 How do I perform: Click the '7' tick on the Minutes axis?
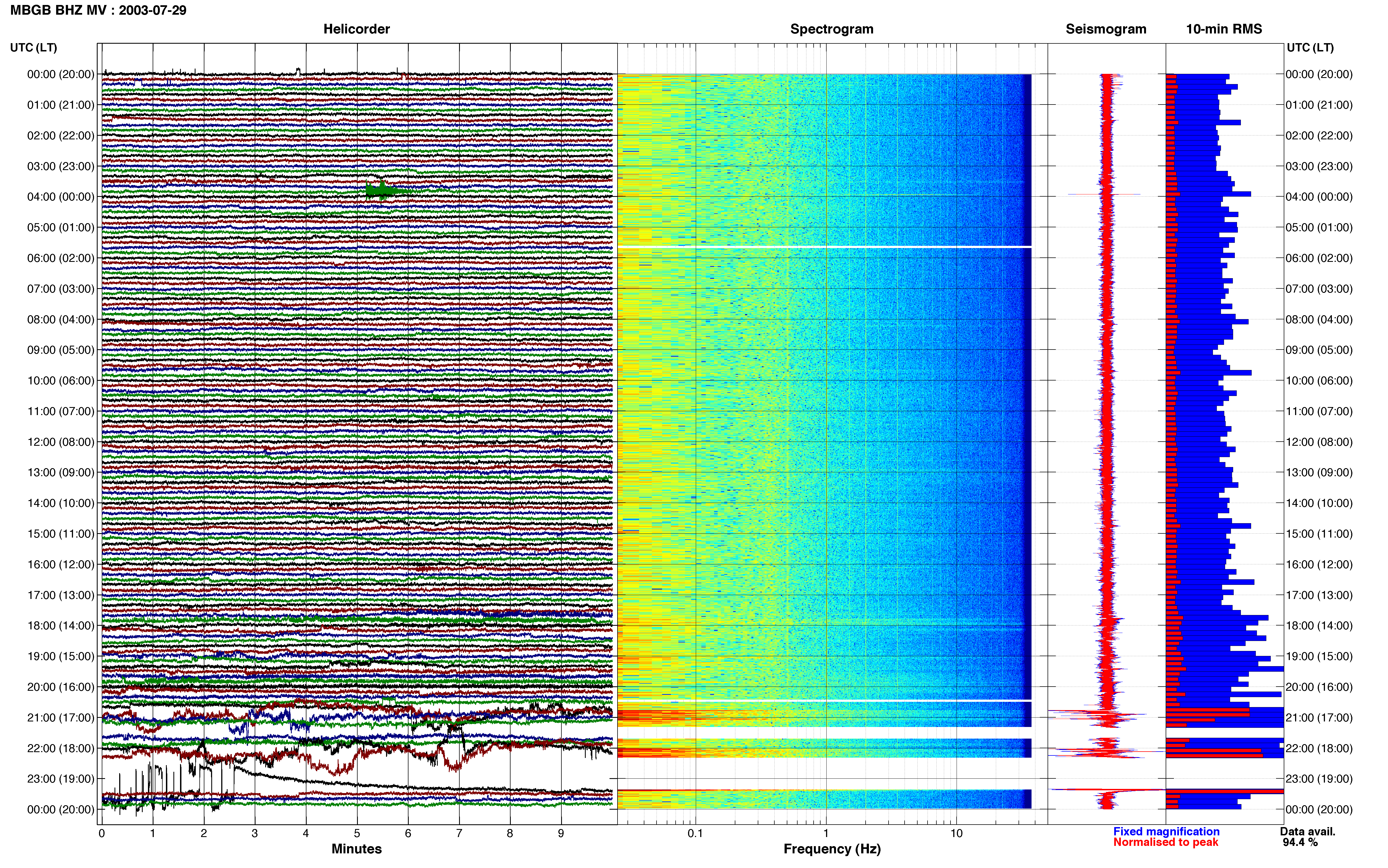tap(459, 833)
